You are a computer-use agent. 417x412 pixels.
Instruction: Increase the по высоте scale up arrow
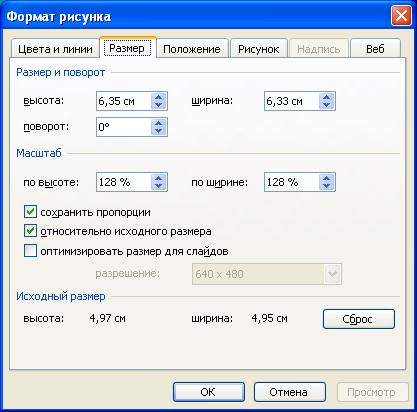tap(158, 178)
